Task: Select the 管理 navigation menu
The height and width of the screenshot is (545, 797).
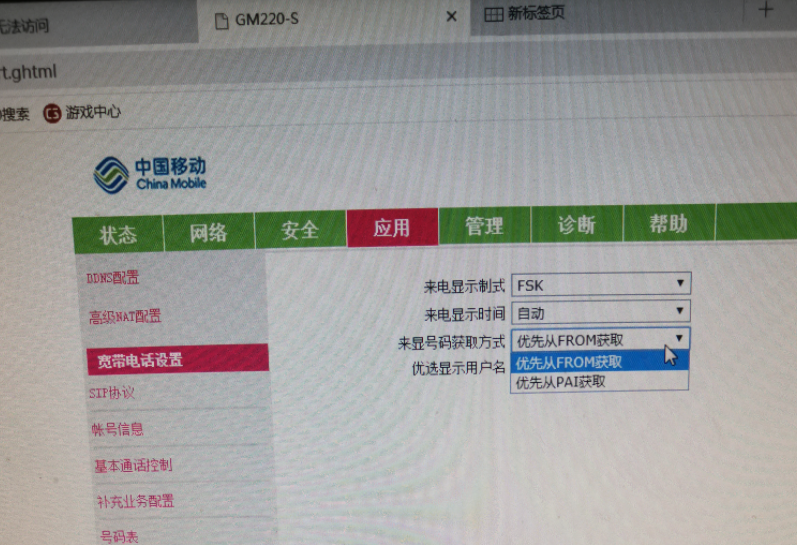Action: (484, 226)
